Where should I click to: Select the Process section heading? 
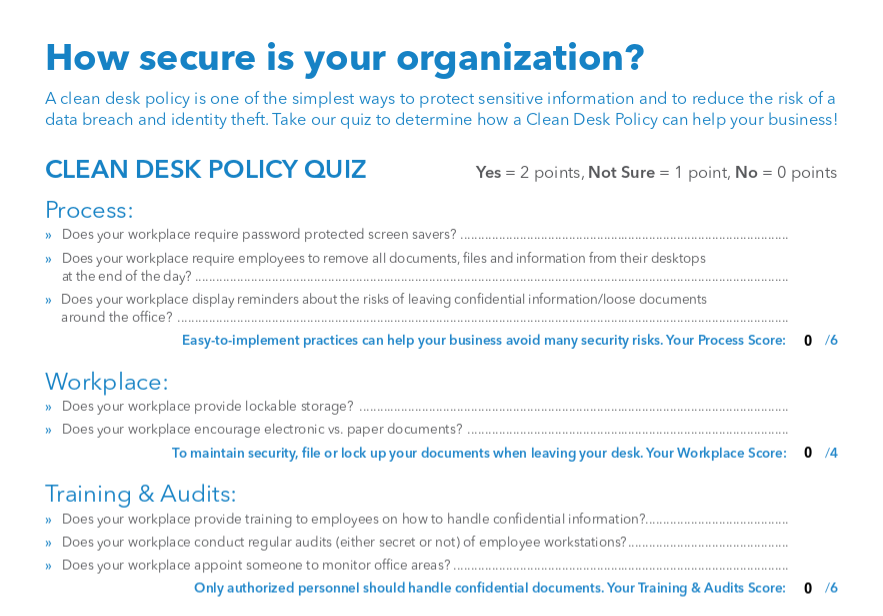point(89,211)
